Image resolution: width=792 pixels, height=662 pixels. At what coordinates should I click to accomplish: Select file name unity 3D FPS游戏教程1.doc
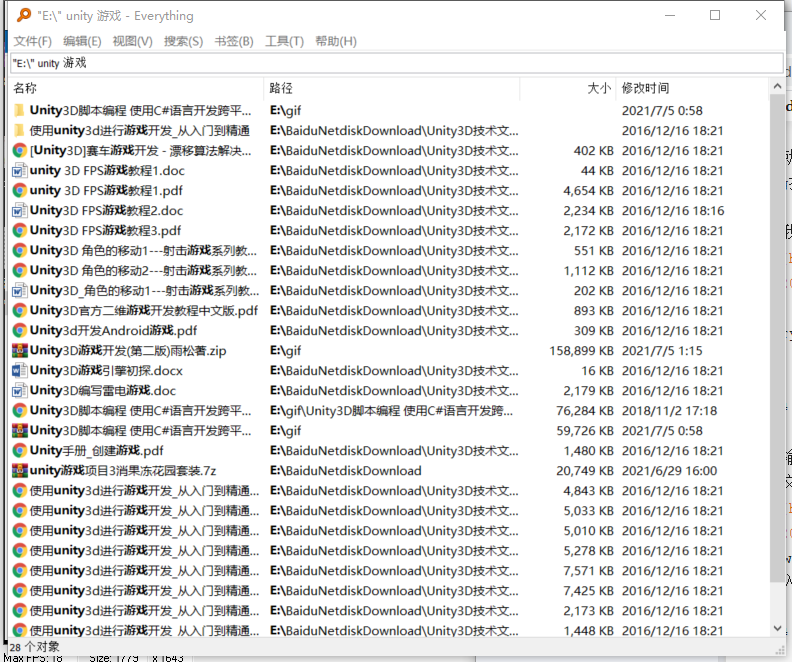[107, 171]
